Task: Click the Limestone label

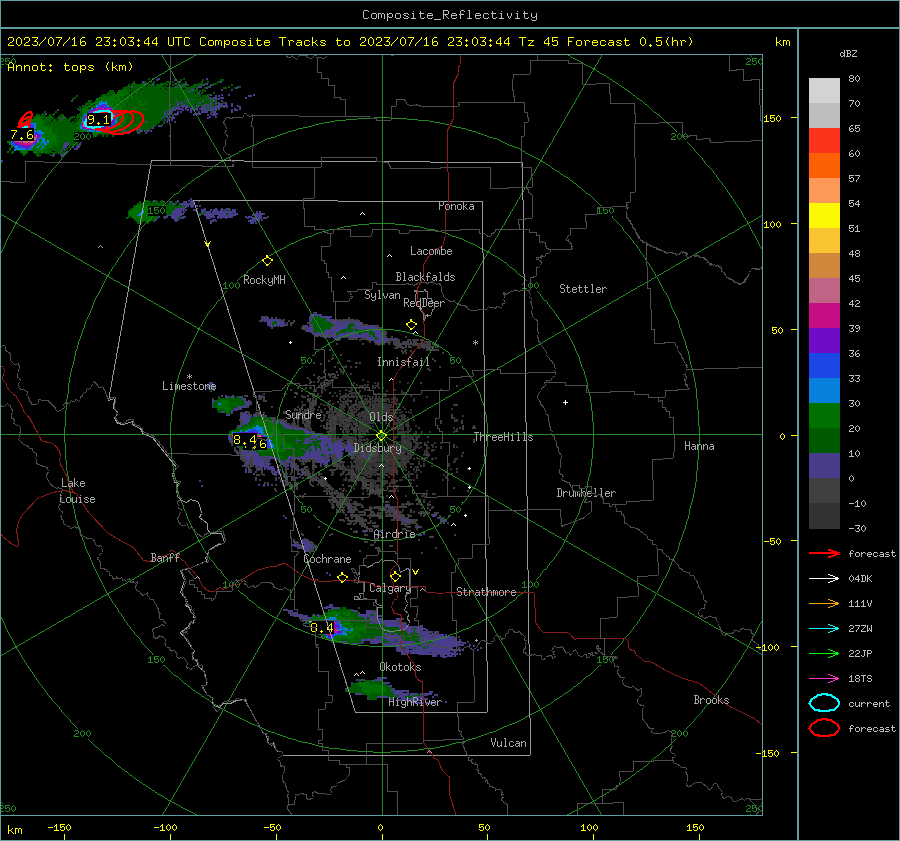Action: (x=189, y=386)
